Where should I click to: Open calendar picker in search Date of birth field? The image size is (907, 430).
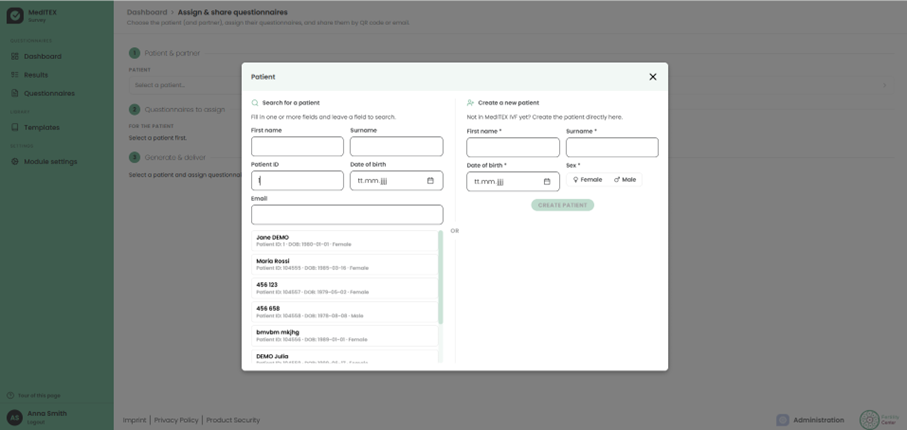point(430,181)
